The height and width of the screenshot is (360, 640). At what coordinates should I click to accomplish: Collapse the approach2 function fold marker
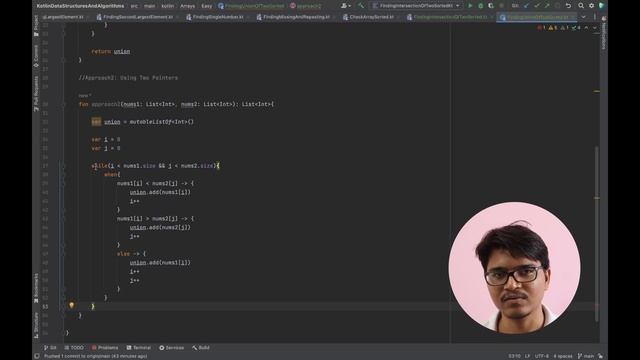63,104
